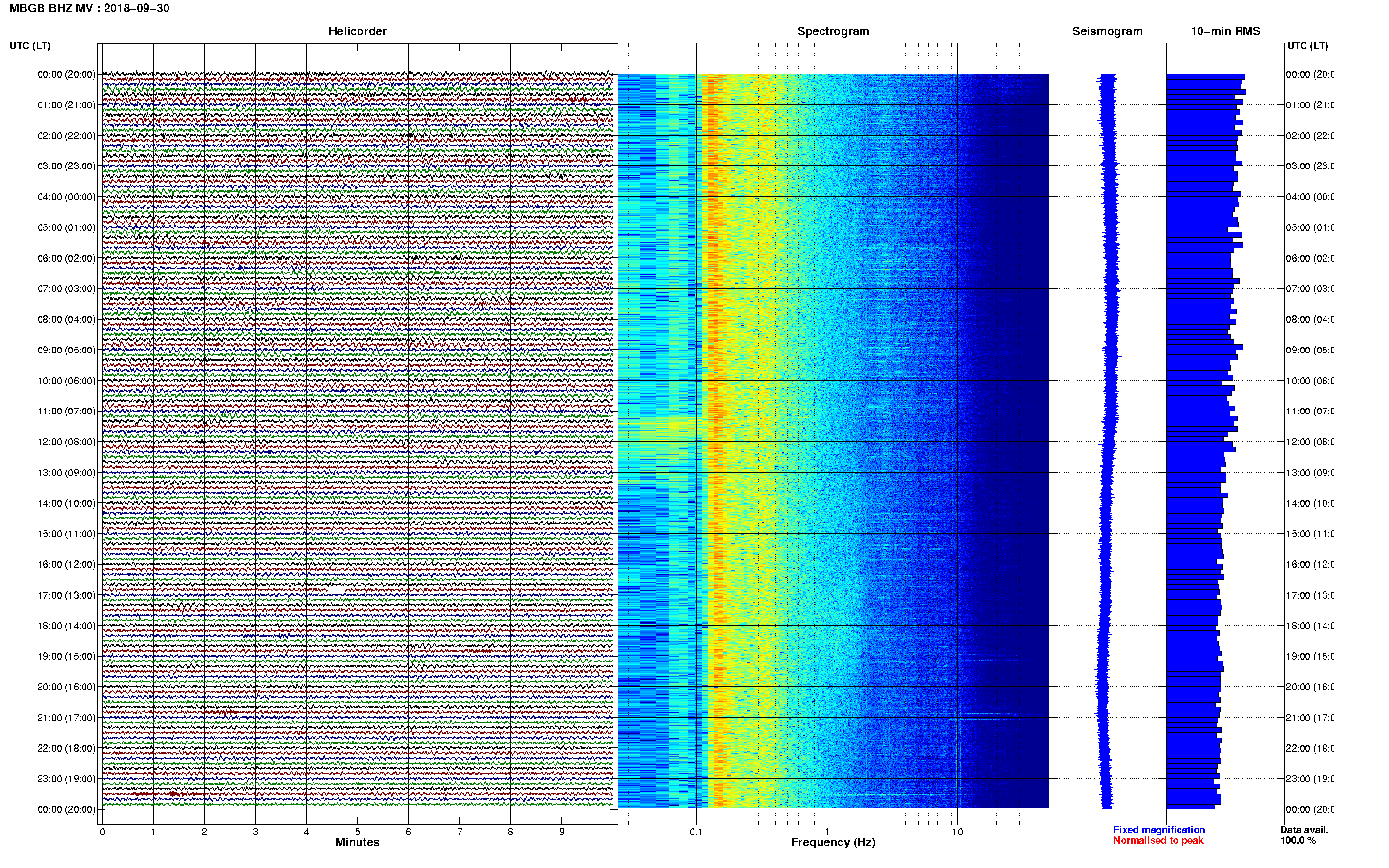
Task: Click left axis label 10:00 (06:00)
Action: coord(66,381)
